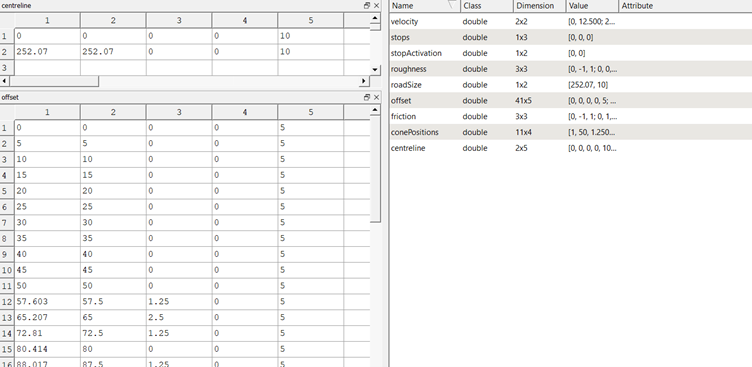Sort workspace by Attribute column header
This screenshot has height=367, width=752.
[x=685, y=6]
